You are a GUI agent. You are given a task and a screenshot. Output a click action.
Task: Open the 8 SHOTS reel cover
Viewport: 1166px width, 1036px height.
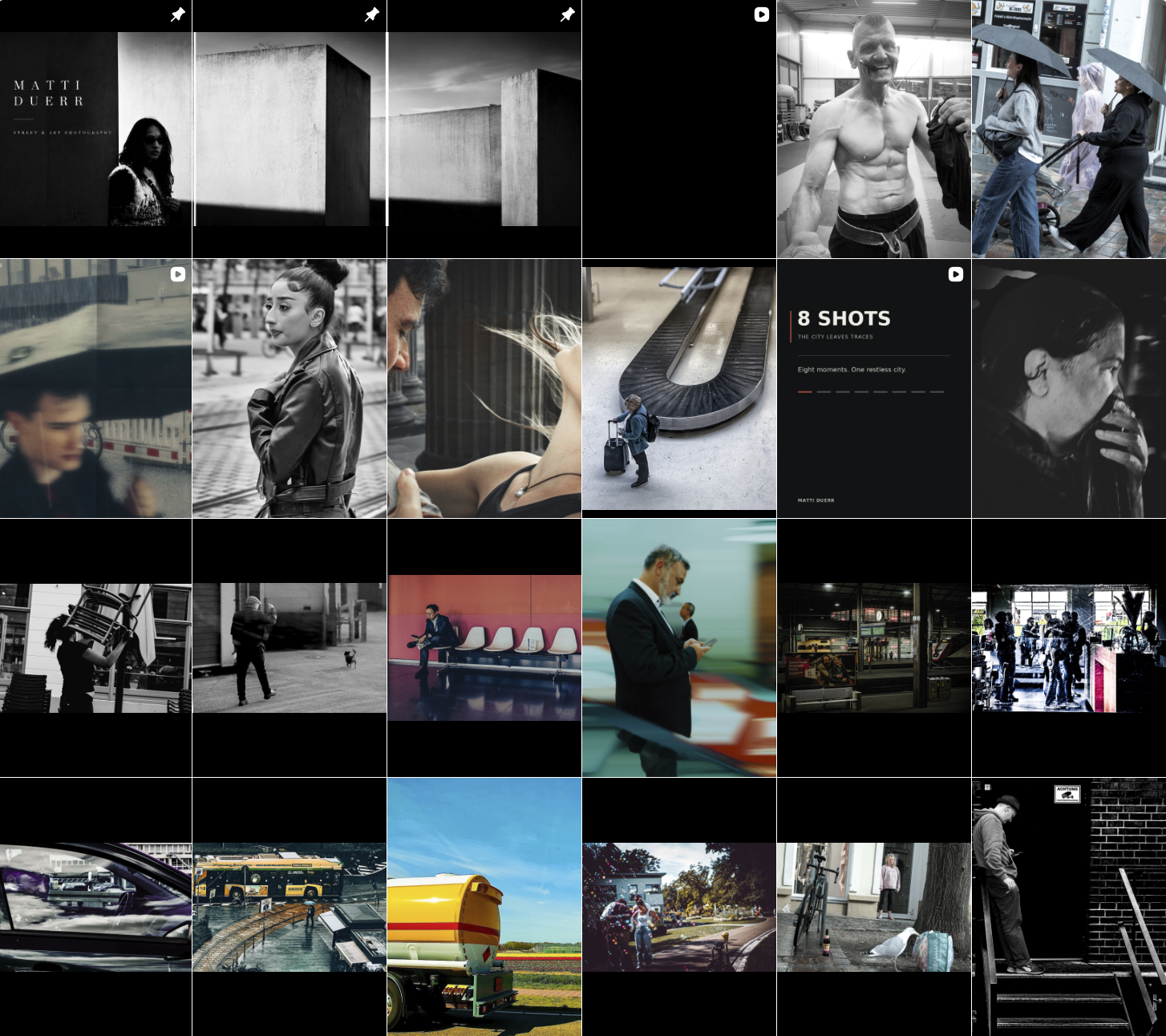[874, 389]
